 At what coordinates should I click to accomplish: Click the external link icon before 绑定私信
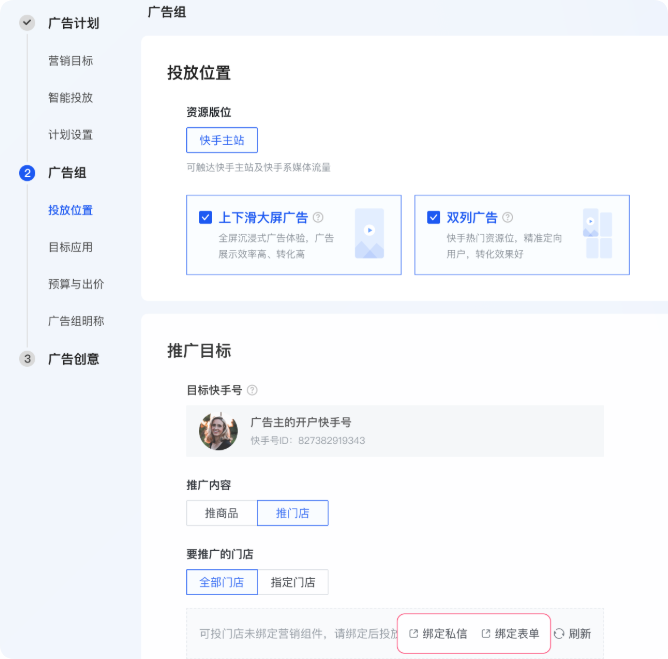[413, 633]
